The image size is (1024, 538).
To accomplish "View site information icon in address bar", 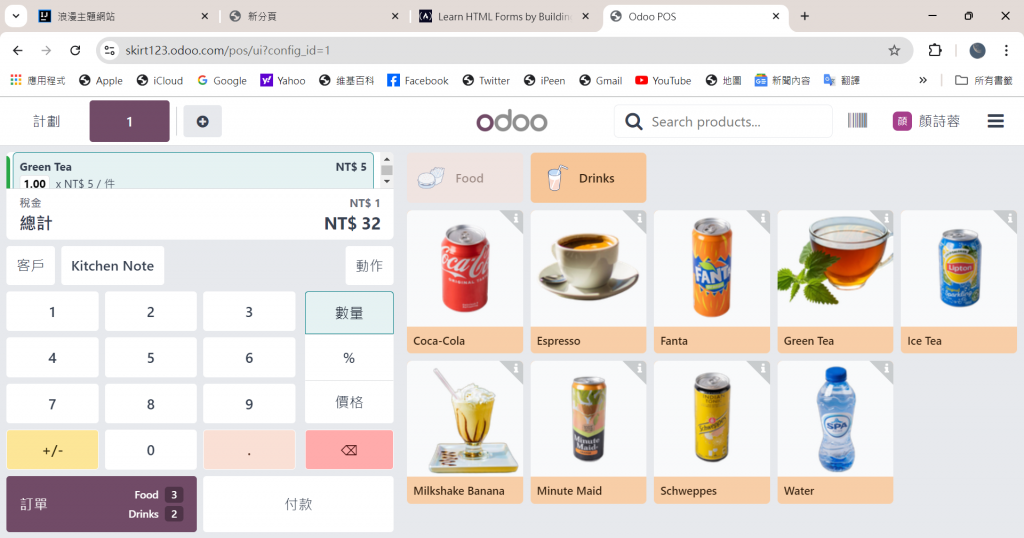I will click(109, 50).
